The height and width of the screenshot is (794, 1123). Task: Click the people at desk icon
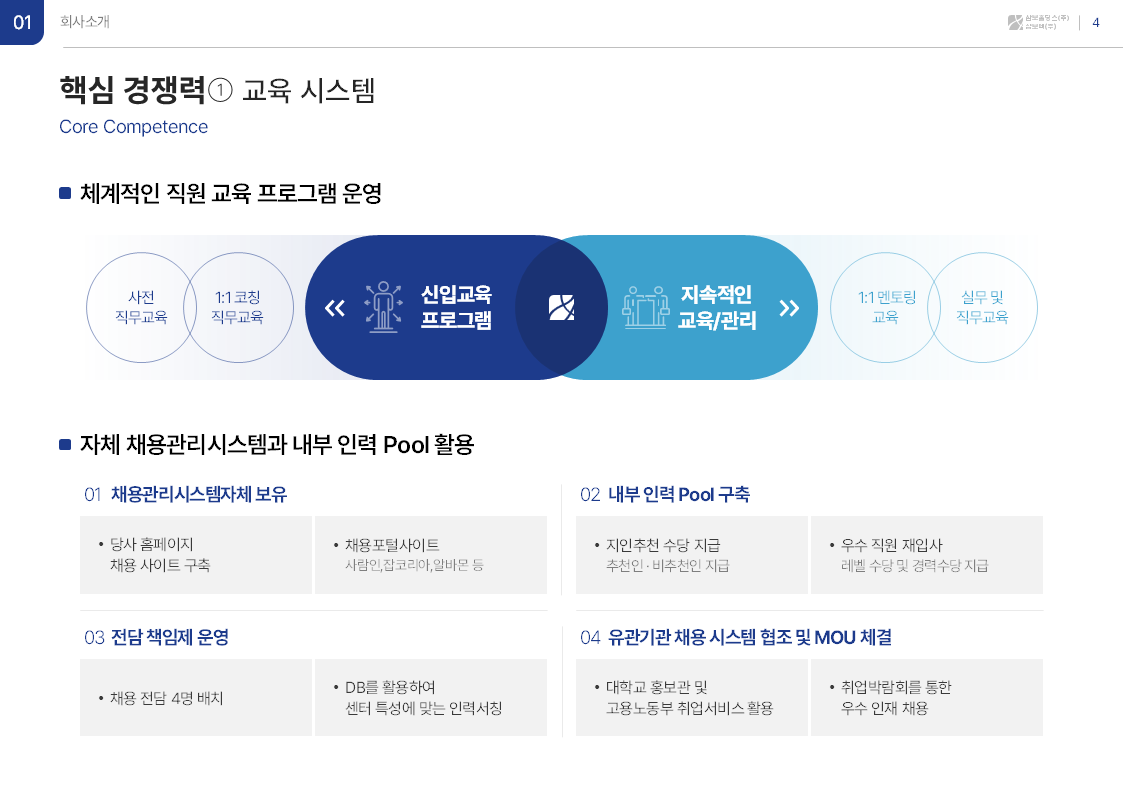(x=644, y=307)
